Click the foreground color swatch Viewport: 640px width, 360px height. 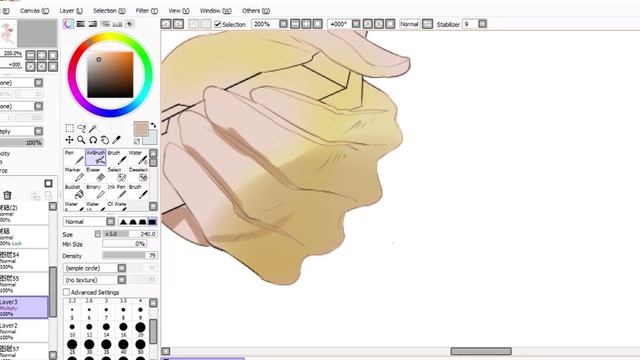(x=141, y=129)
